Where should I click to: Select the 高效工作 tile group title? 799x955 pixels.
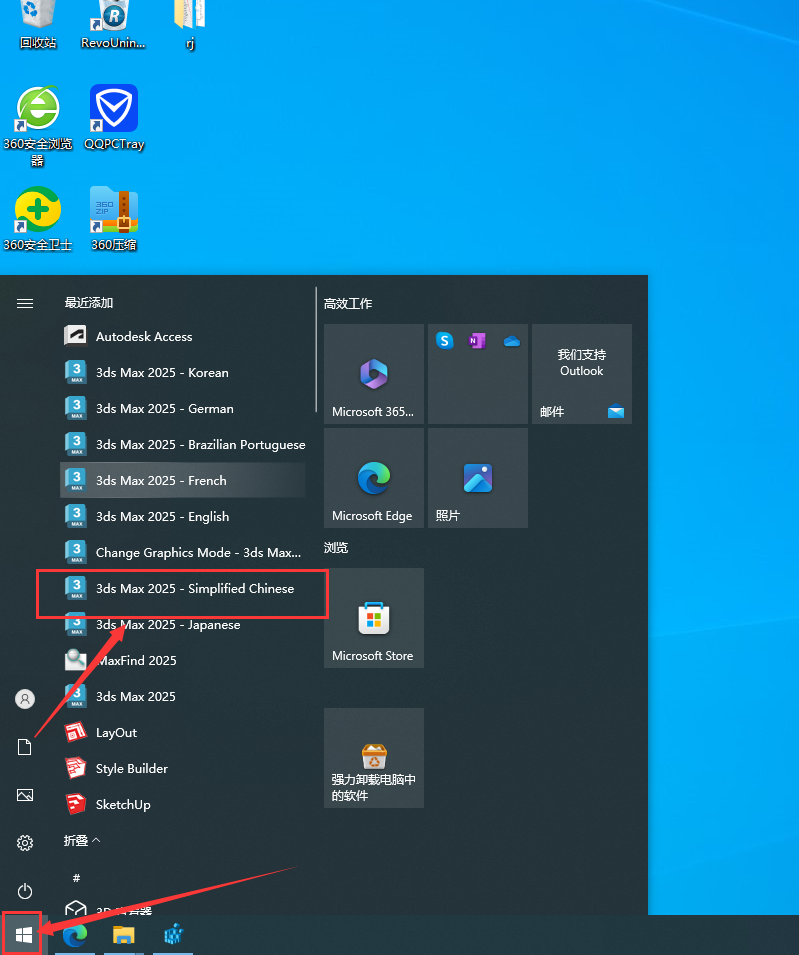coord(348,303)
